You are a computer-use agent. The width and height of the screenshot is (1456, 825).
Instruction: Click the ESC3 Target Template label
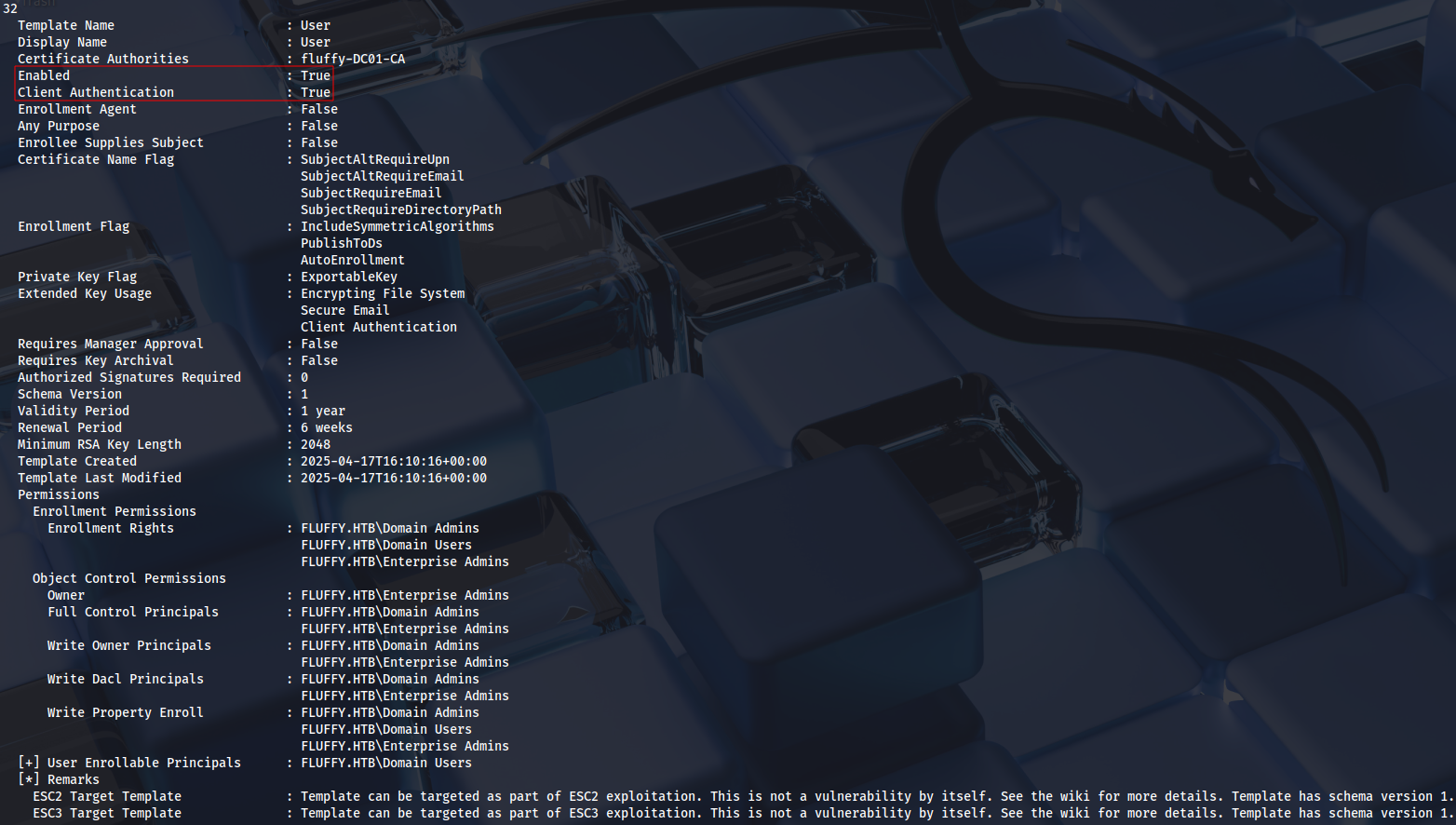coord(106,813)
